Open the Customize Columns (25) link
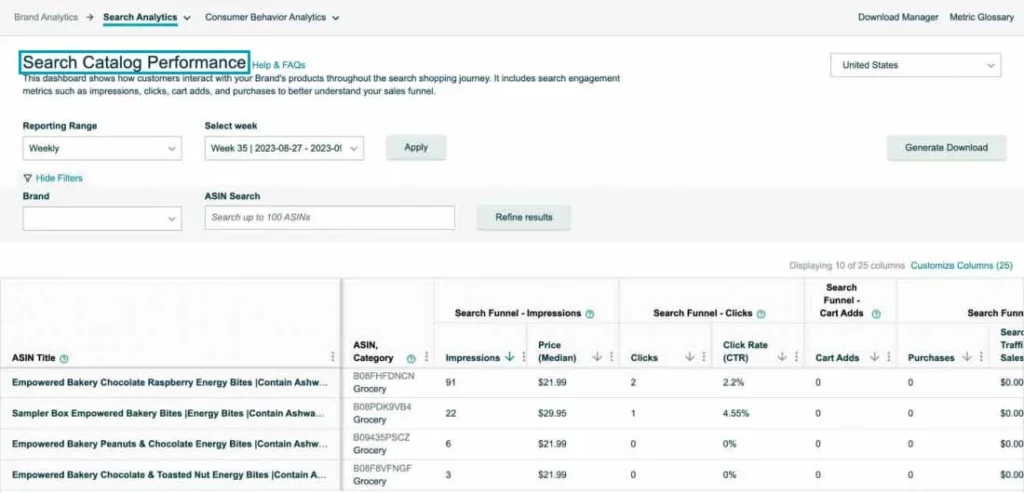This screenshot has width=1024, height=493. (x=961, y=266)
